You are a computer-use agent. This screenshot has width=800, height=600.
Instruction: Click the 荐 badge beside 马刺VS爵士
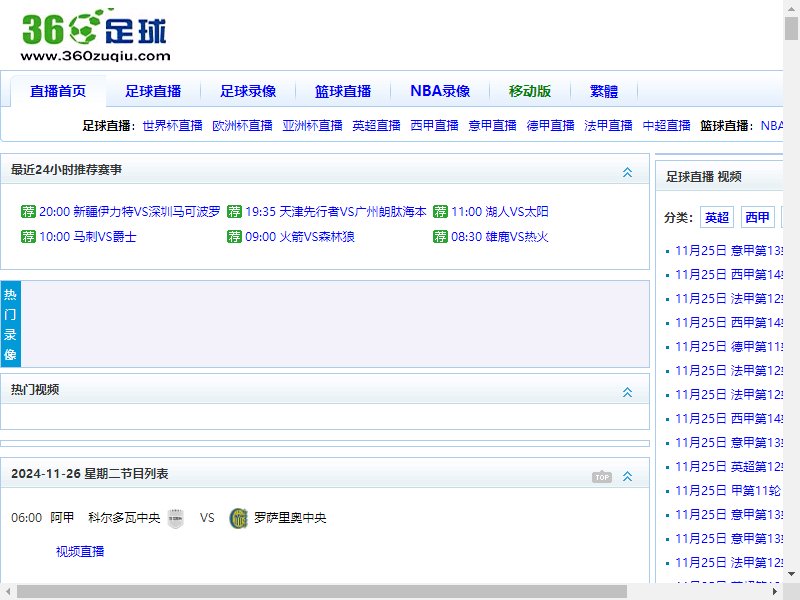click(x=28, y=236)
